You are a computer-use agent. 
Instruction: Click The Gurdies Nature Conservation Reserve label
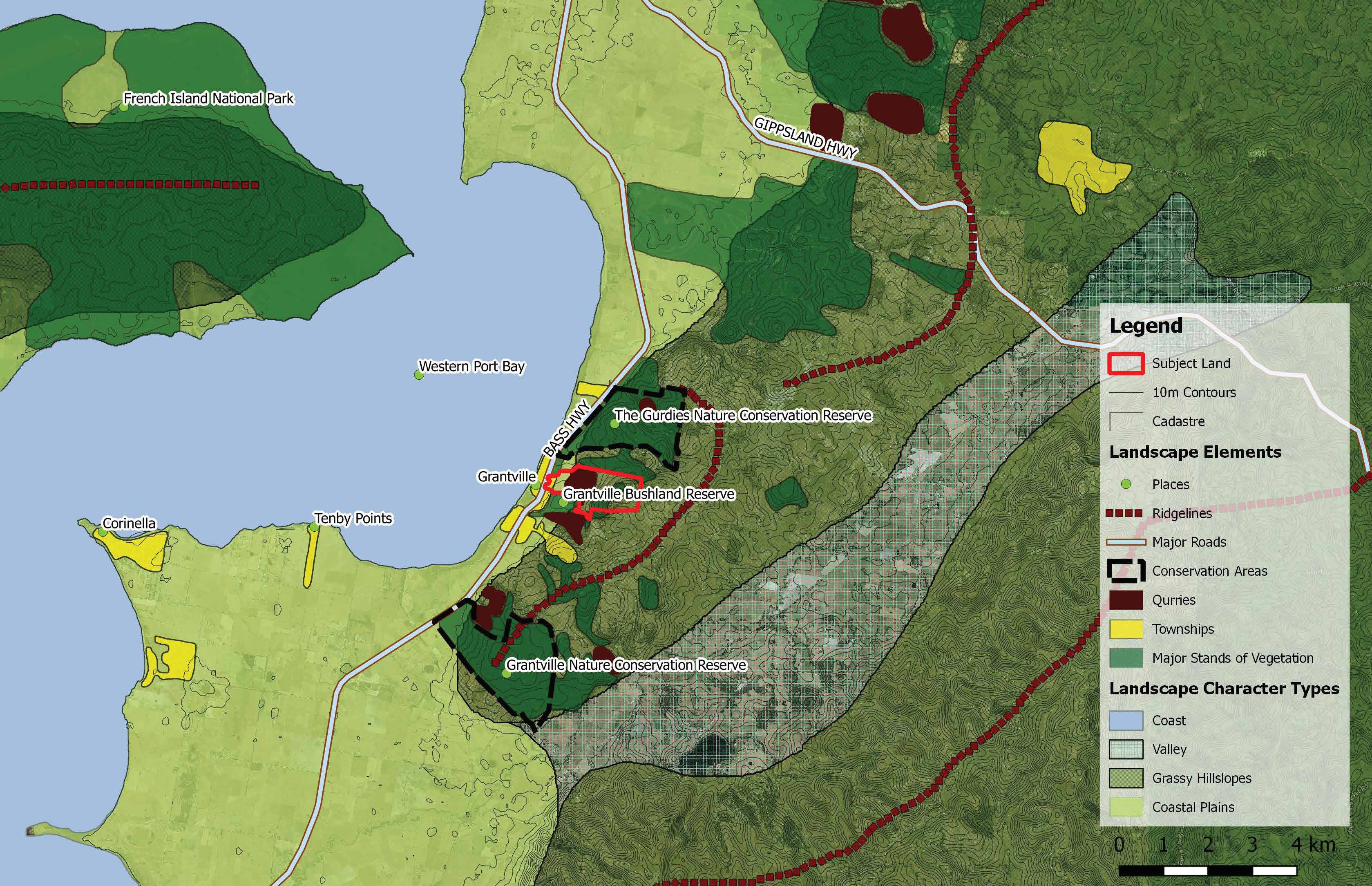743,415
